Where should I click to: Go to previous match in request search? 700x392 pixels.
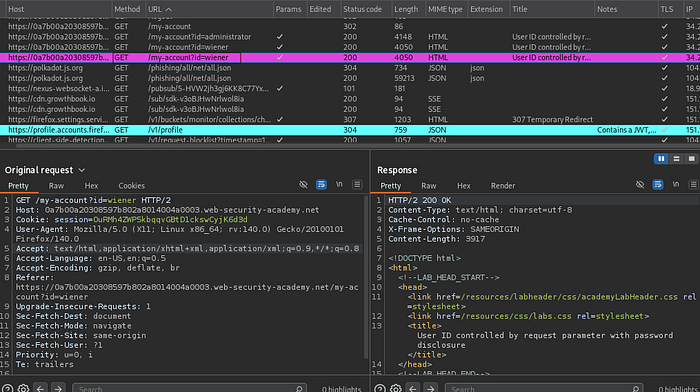pos(41,388)
